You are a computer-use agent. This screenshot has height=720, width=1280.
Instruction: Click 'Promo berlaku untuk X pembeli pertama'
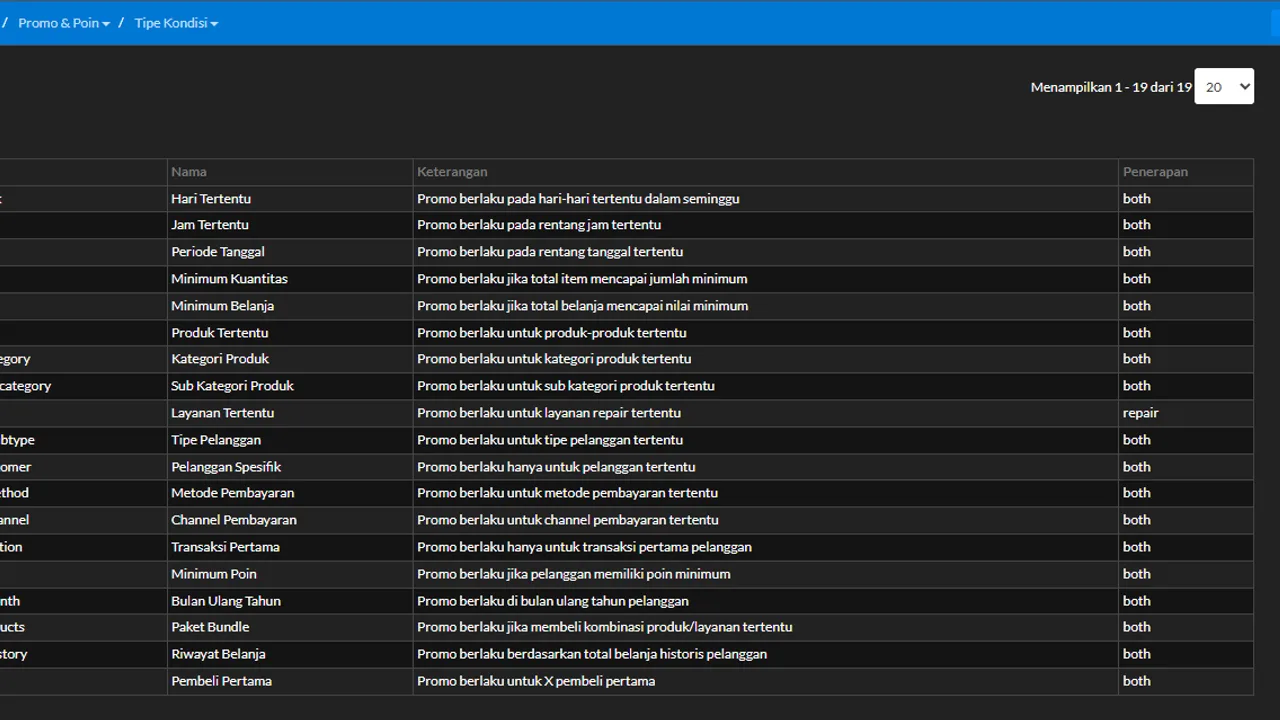[x=536, y=681]
